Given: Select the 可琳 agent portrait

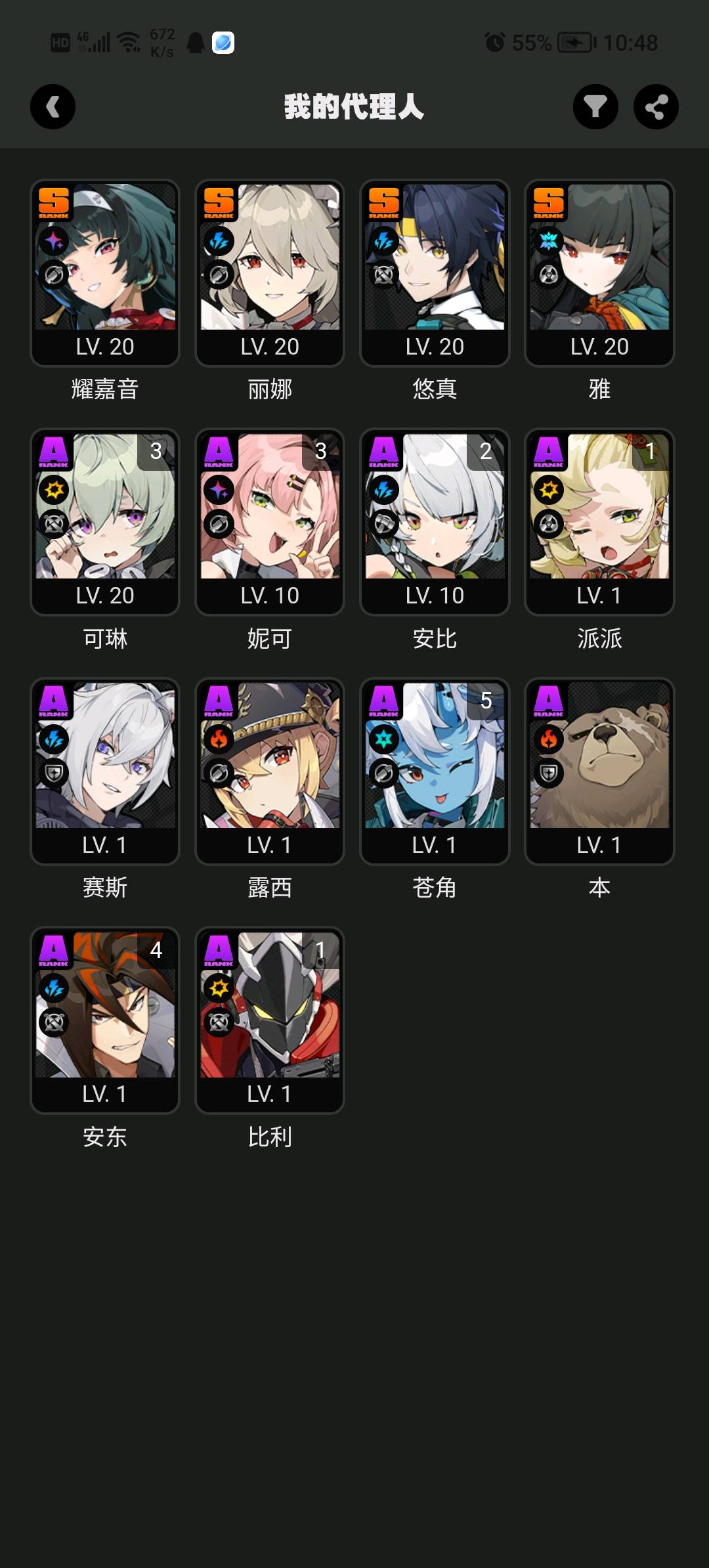Looking at the screenshot, I should coord(105,506).
